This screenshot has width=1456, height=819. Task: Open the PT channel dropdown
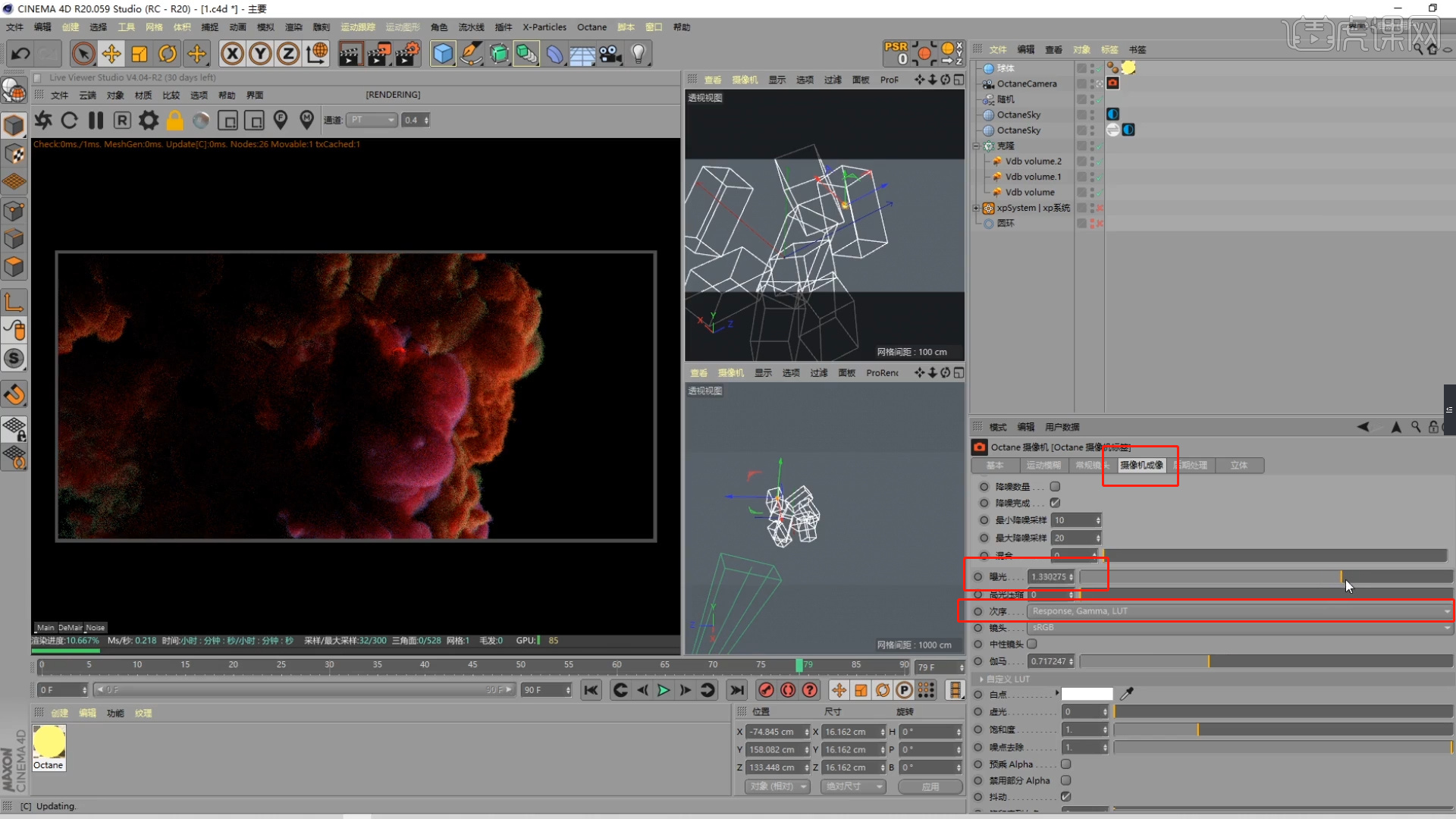(372, 120)
